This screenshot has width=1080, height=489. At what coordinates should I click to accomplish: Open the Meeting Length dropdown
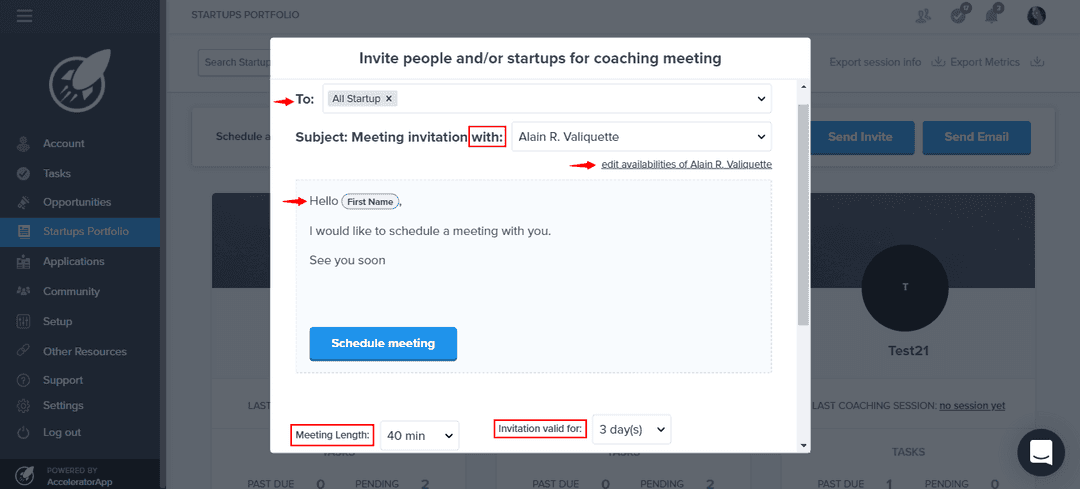pyautogui.click(x=419, y=435)
